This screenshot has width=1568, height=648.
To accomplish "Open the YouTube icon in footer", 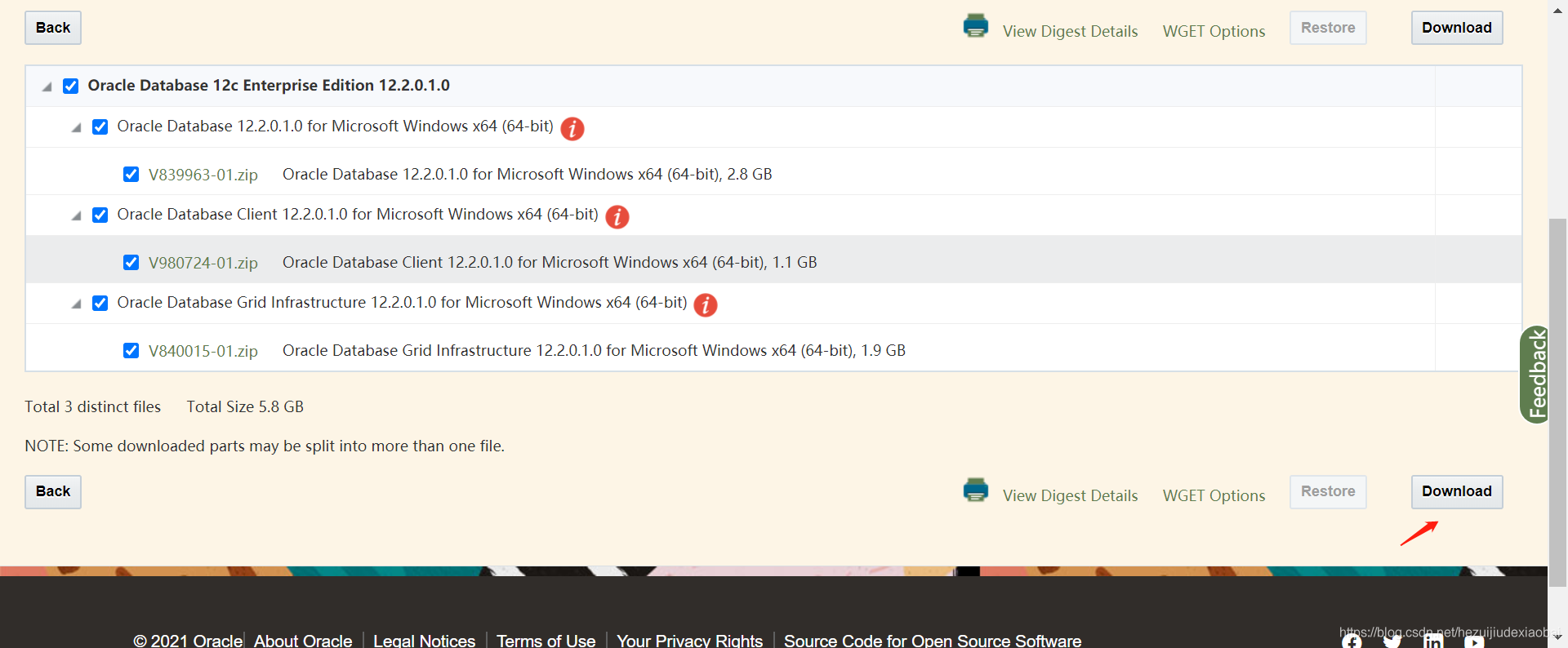I will pyautogui.click(x=1474, y=641).
